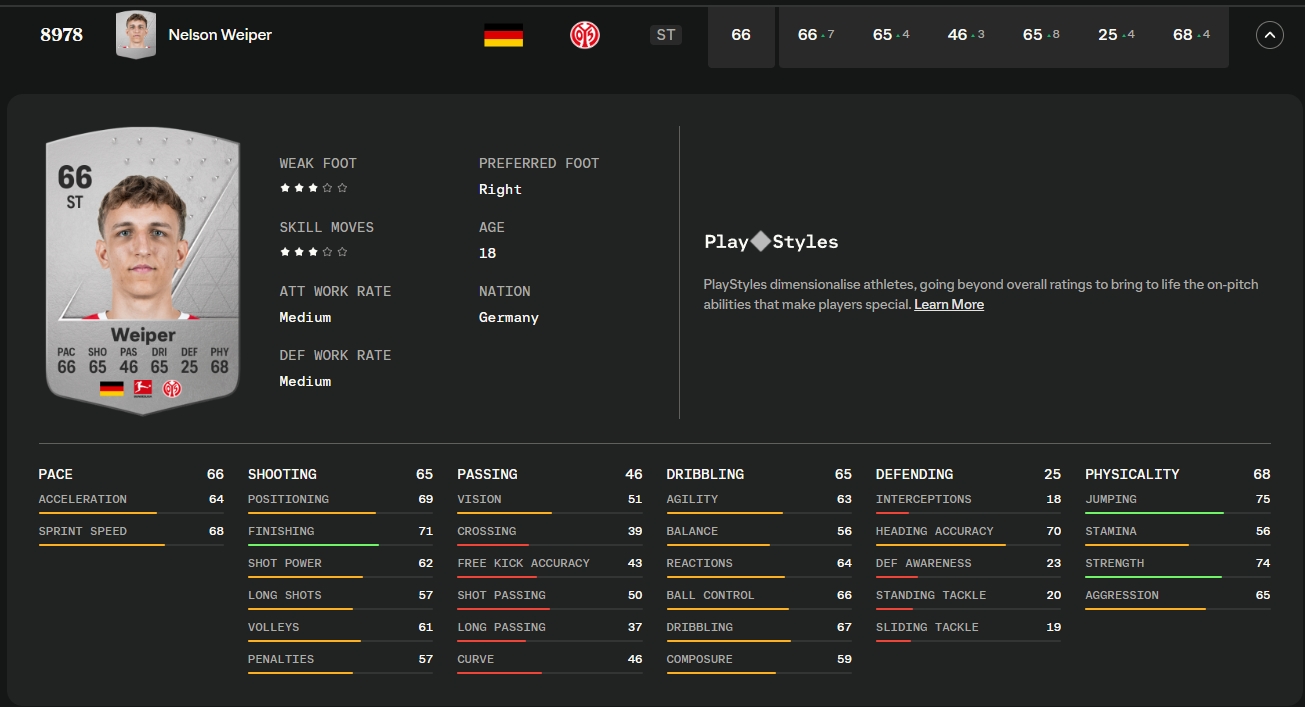Click the Vision label
This screenshot has width=1305, height=707.
click(x=479, y=499)
